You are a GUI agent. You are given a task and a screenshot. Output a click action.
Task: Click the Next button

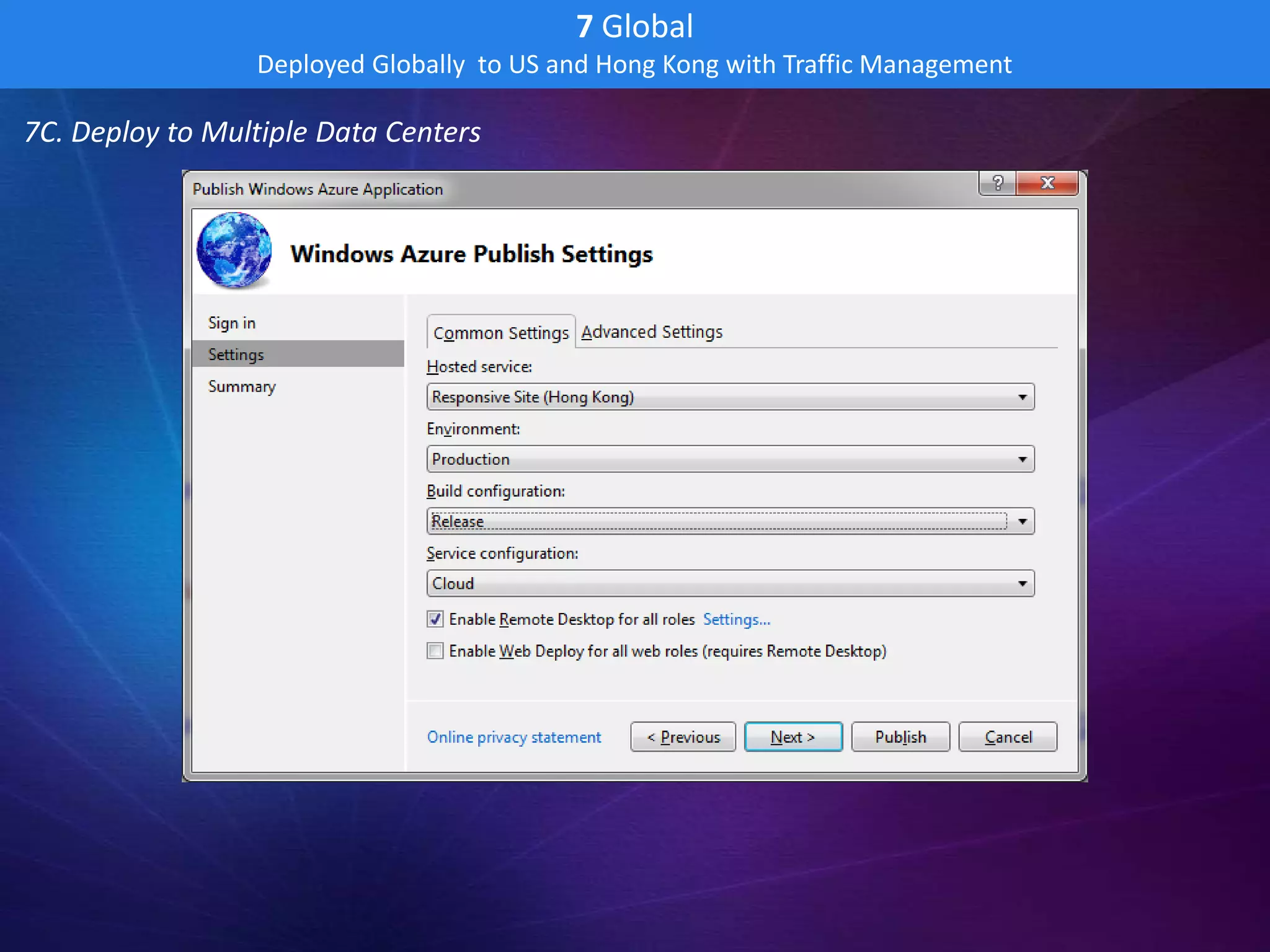793,737
